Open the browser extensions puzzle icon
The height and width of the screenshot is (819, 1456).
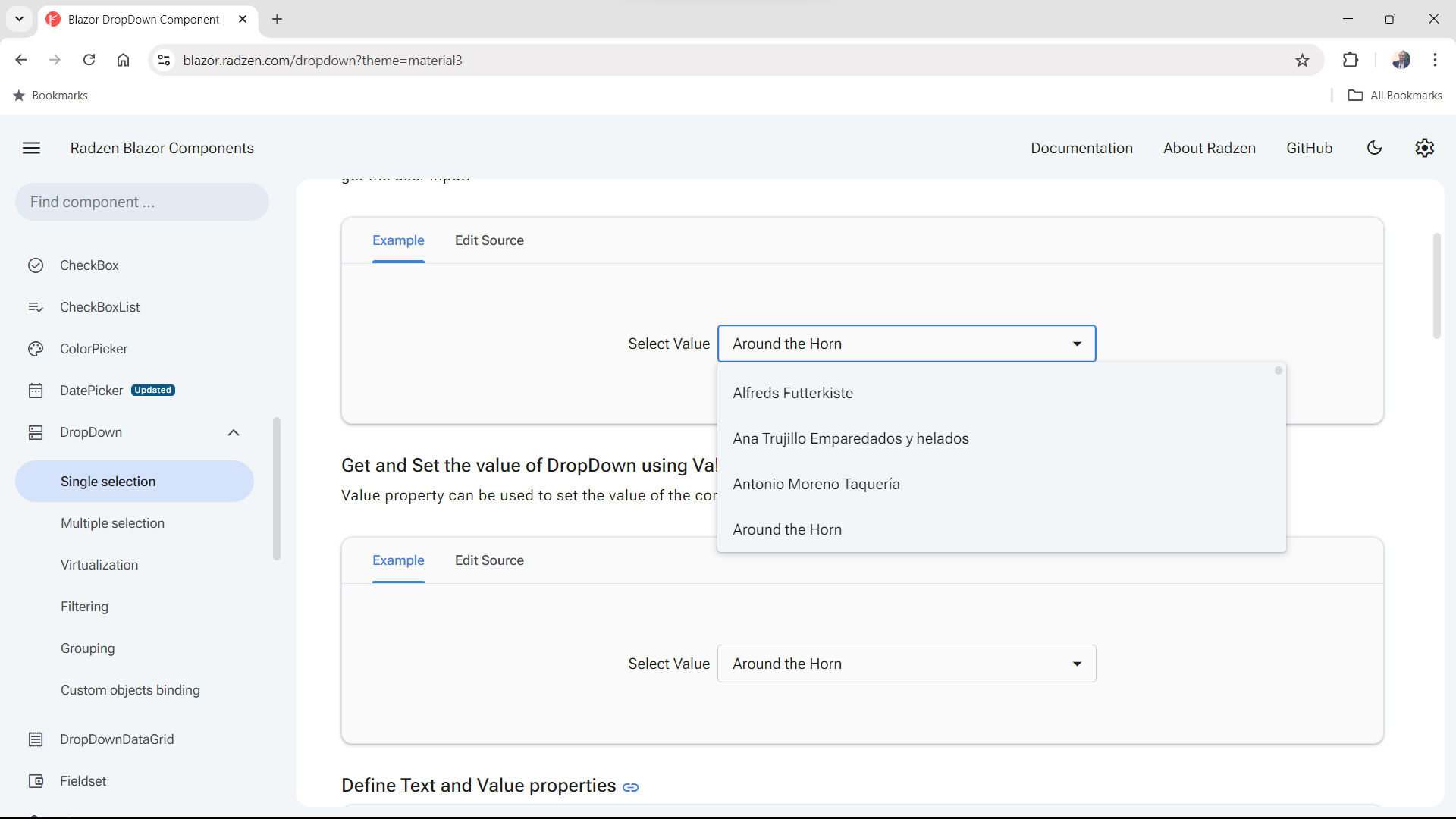click(1351, 60)
